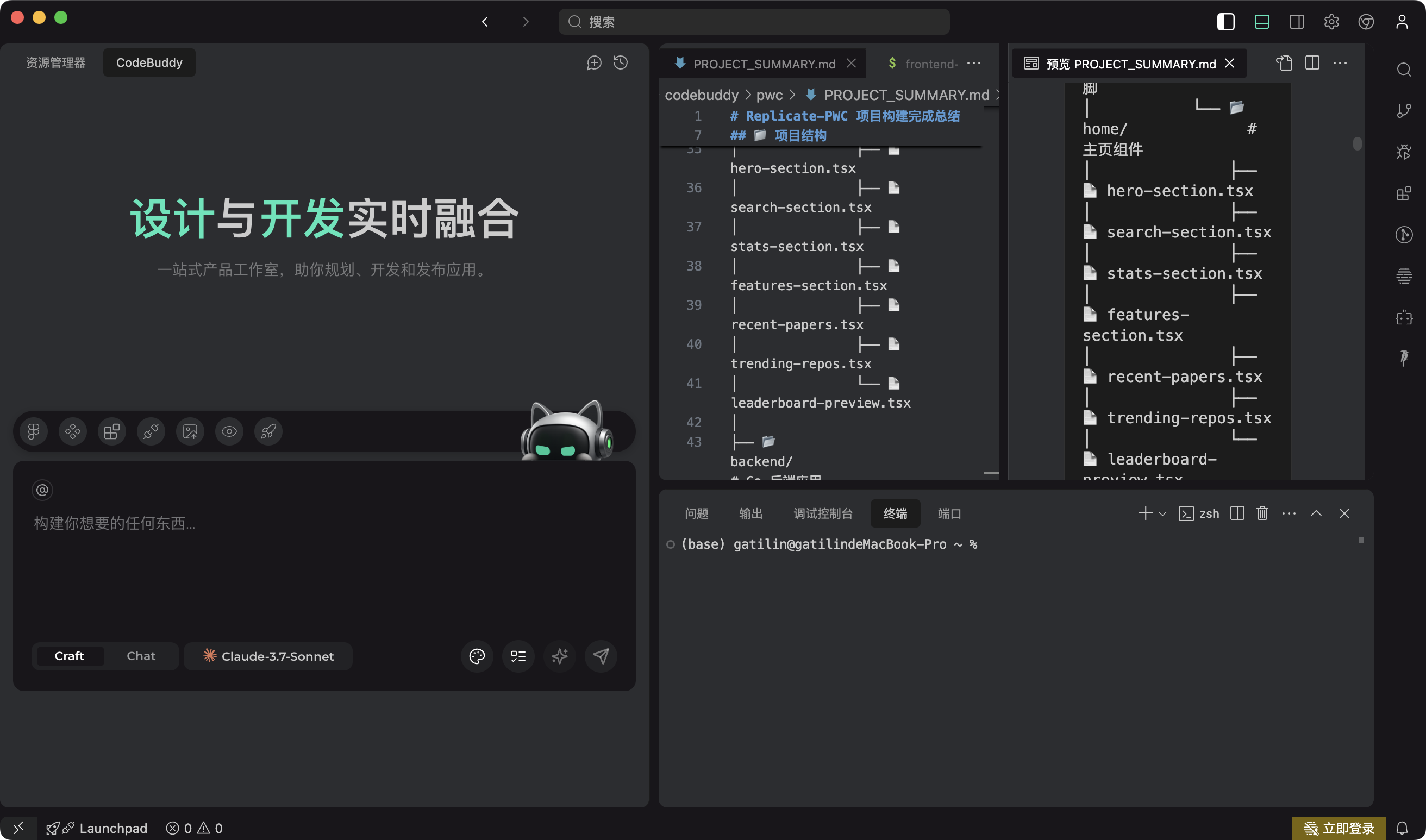Click the rocket deploy icon above the chat input
Viewport: 1426px width, 840px height.
point(268,431)
